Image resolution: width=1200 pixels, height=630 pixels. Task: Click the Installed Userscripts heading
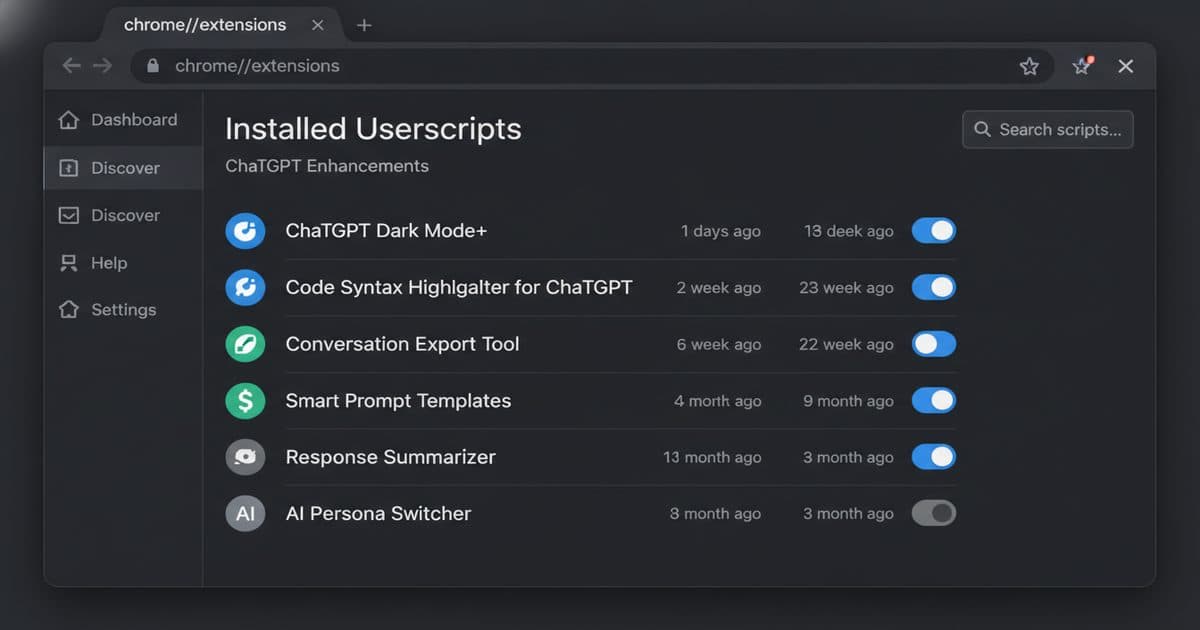point(373,129)
